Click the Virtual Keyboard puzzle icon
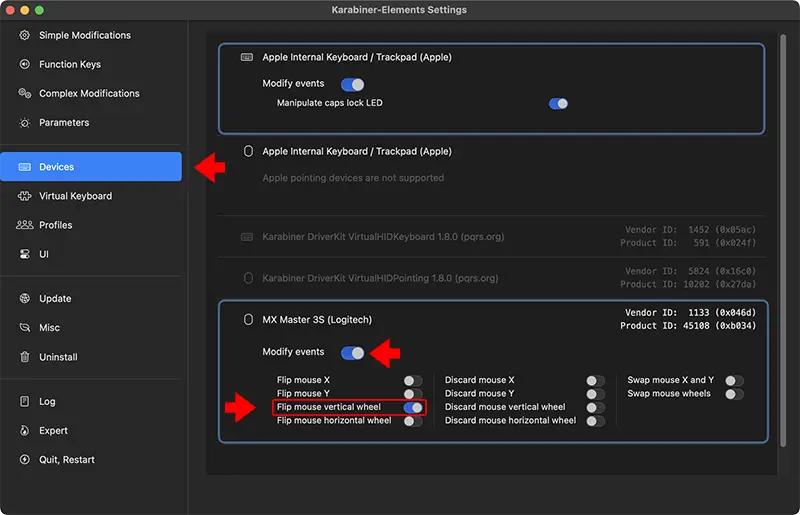The width and height of the screenshot is (800, 515). [x=24, y=196]
